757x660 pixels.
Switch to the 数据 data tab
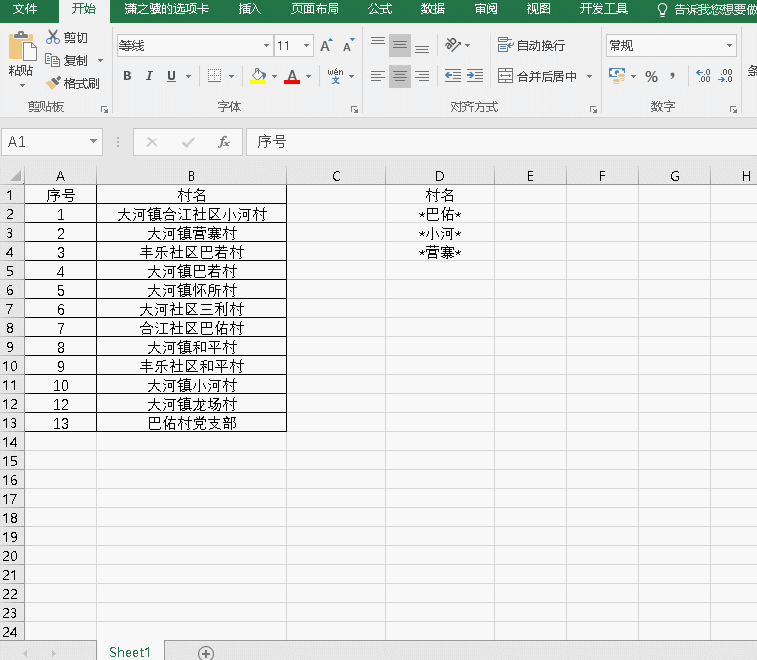[433, 9]
